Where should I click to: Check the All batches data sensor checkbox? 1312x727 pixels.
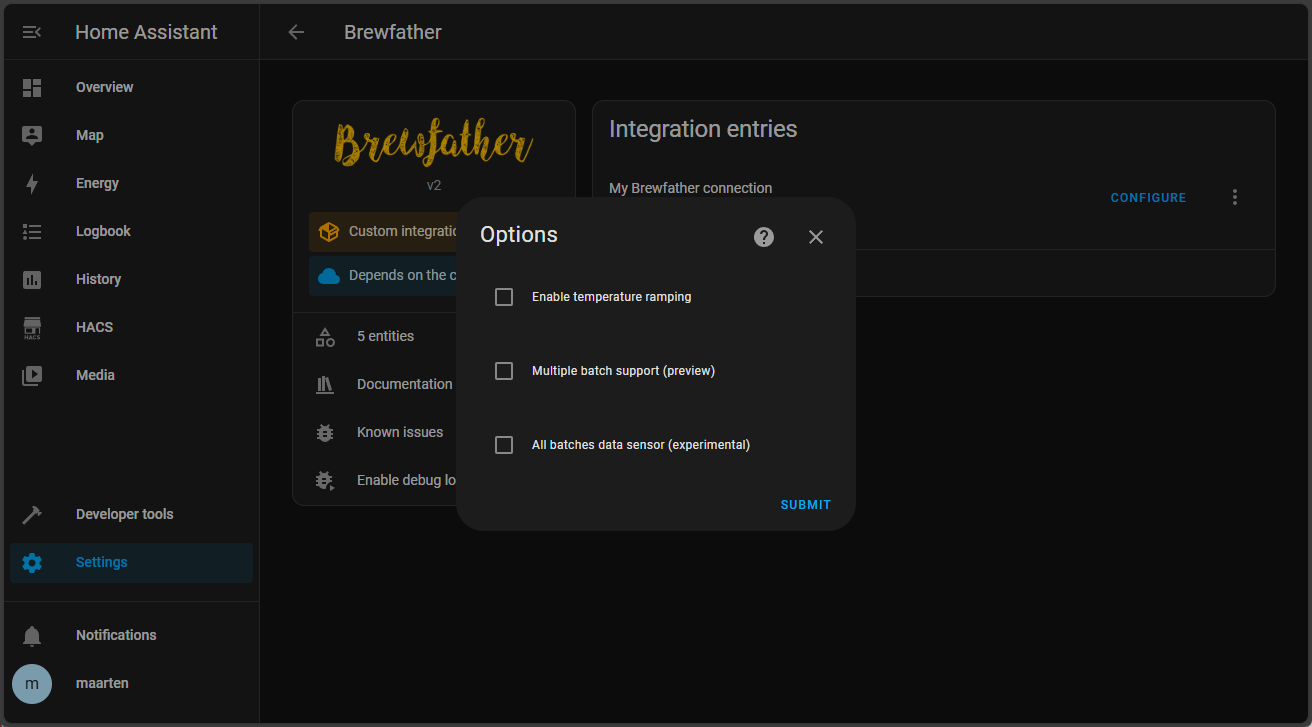pyautogui.click(x=504, y=445)
